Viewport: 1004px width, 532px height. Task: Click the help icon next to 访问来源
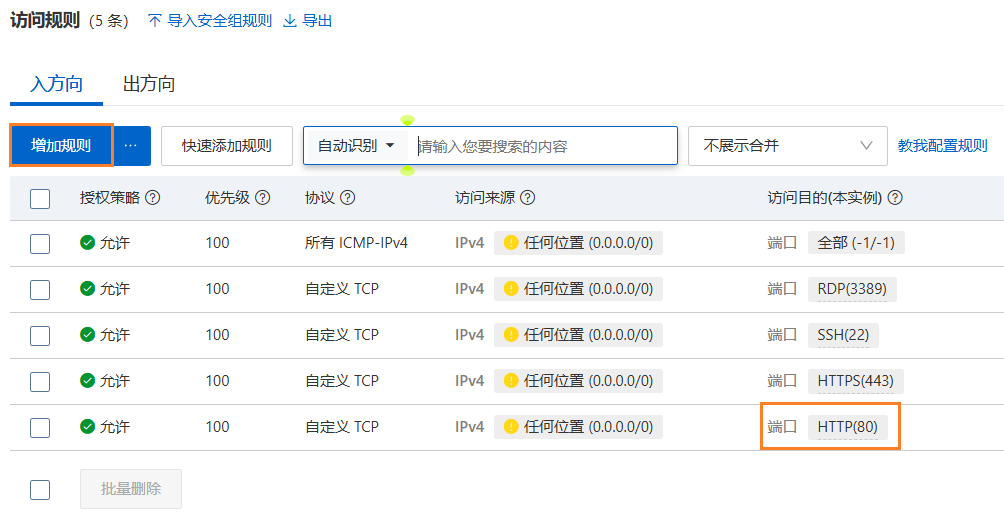pyautogui.click(x=528, y=198)
